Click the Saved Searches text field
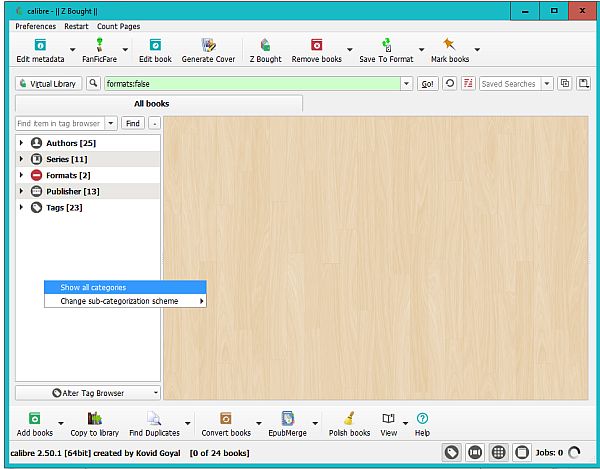This screenshot has height=469, width=600. (510, 83)
